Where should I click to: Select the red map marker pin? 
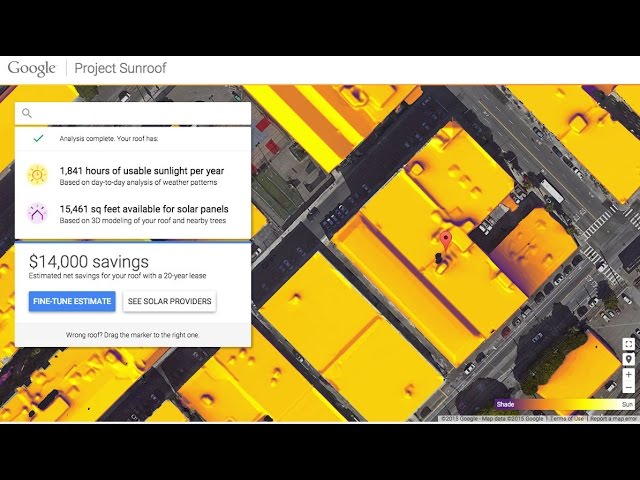click(x=446, y=242)
